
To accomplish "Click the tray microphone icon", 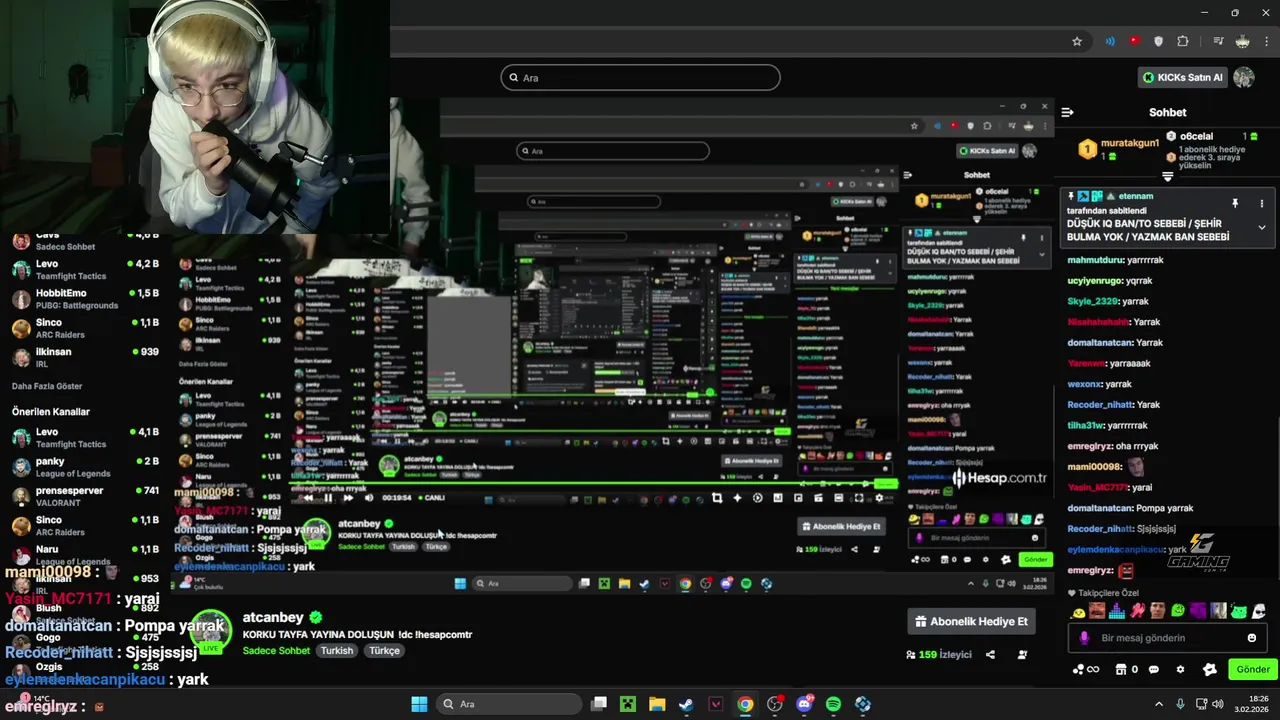I will click(x=1181, y=704).
